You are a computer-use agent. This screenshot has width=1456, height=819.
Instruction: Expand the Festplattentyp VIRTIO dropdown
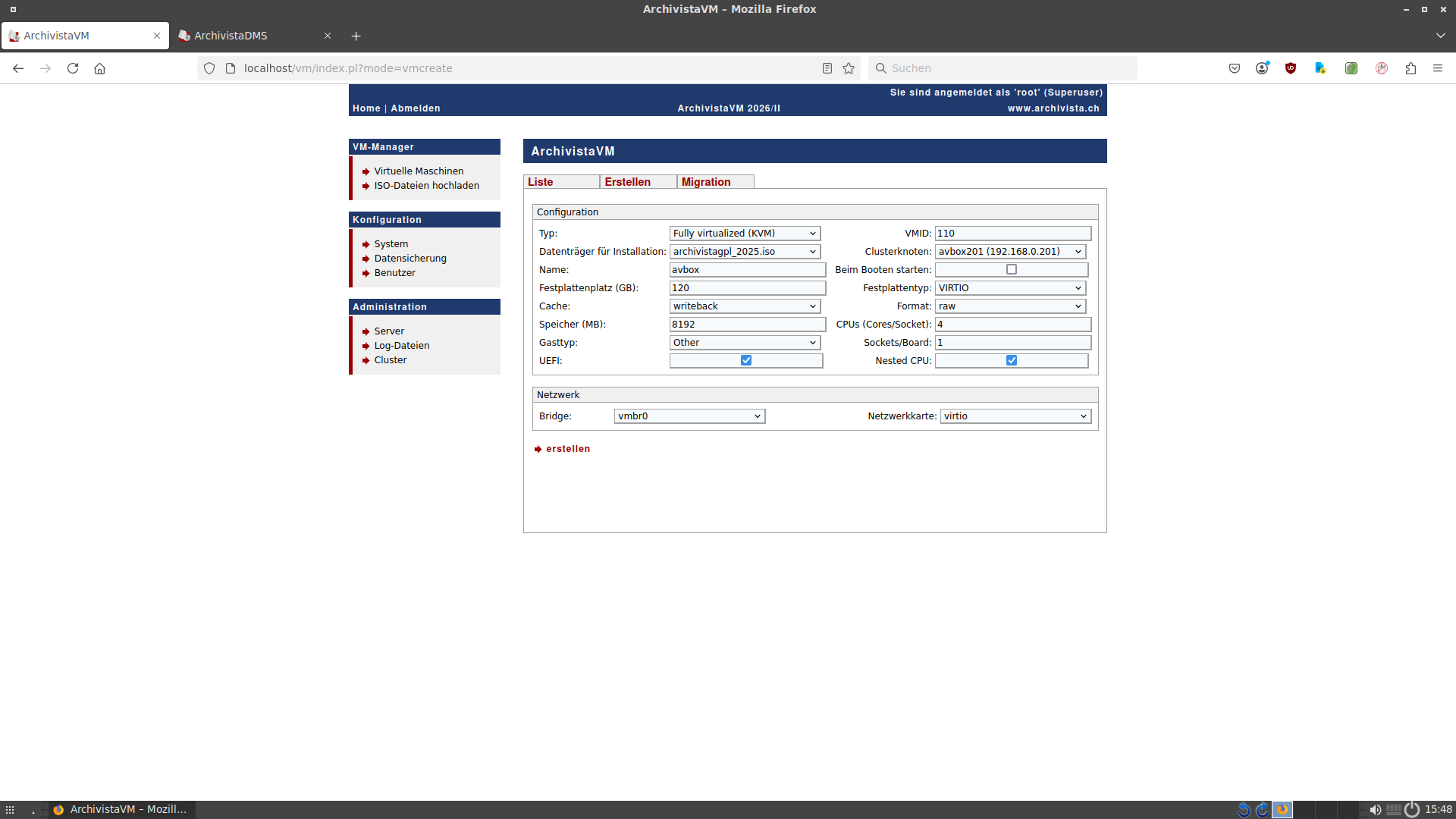pos(1010,288)
